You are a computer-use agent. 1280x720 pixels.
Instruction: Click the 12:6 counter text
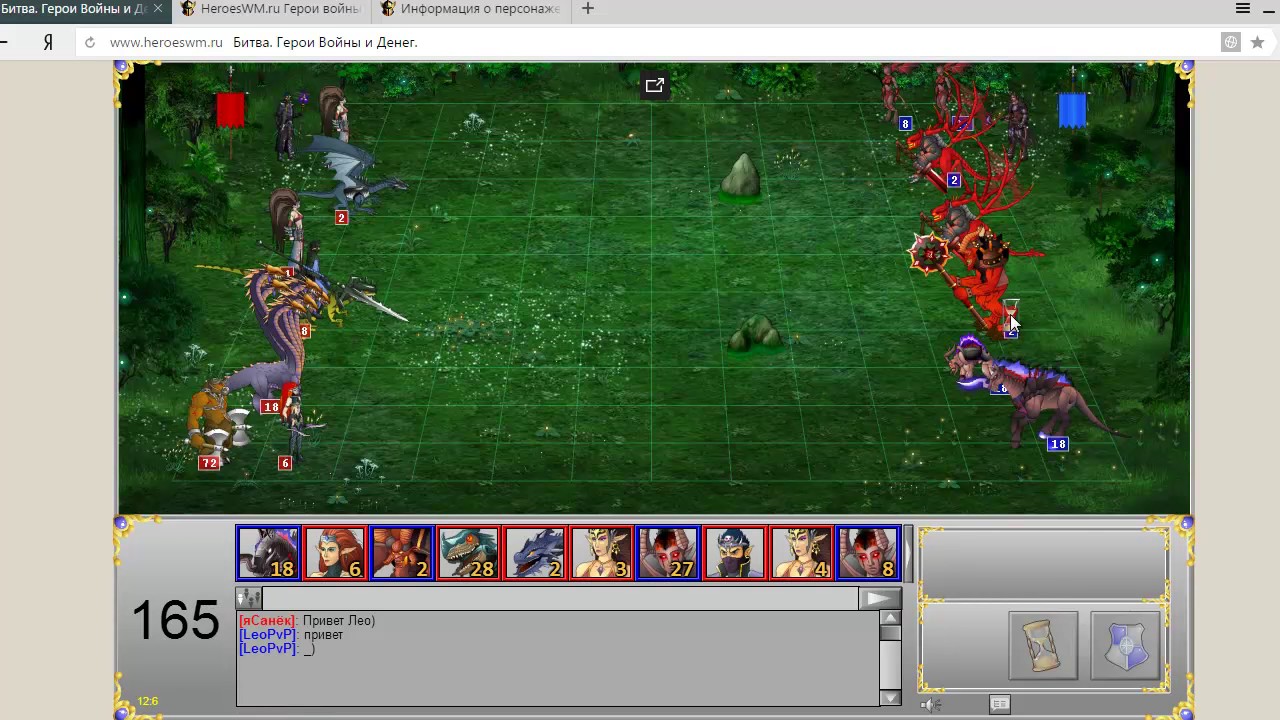(148, 701)
